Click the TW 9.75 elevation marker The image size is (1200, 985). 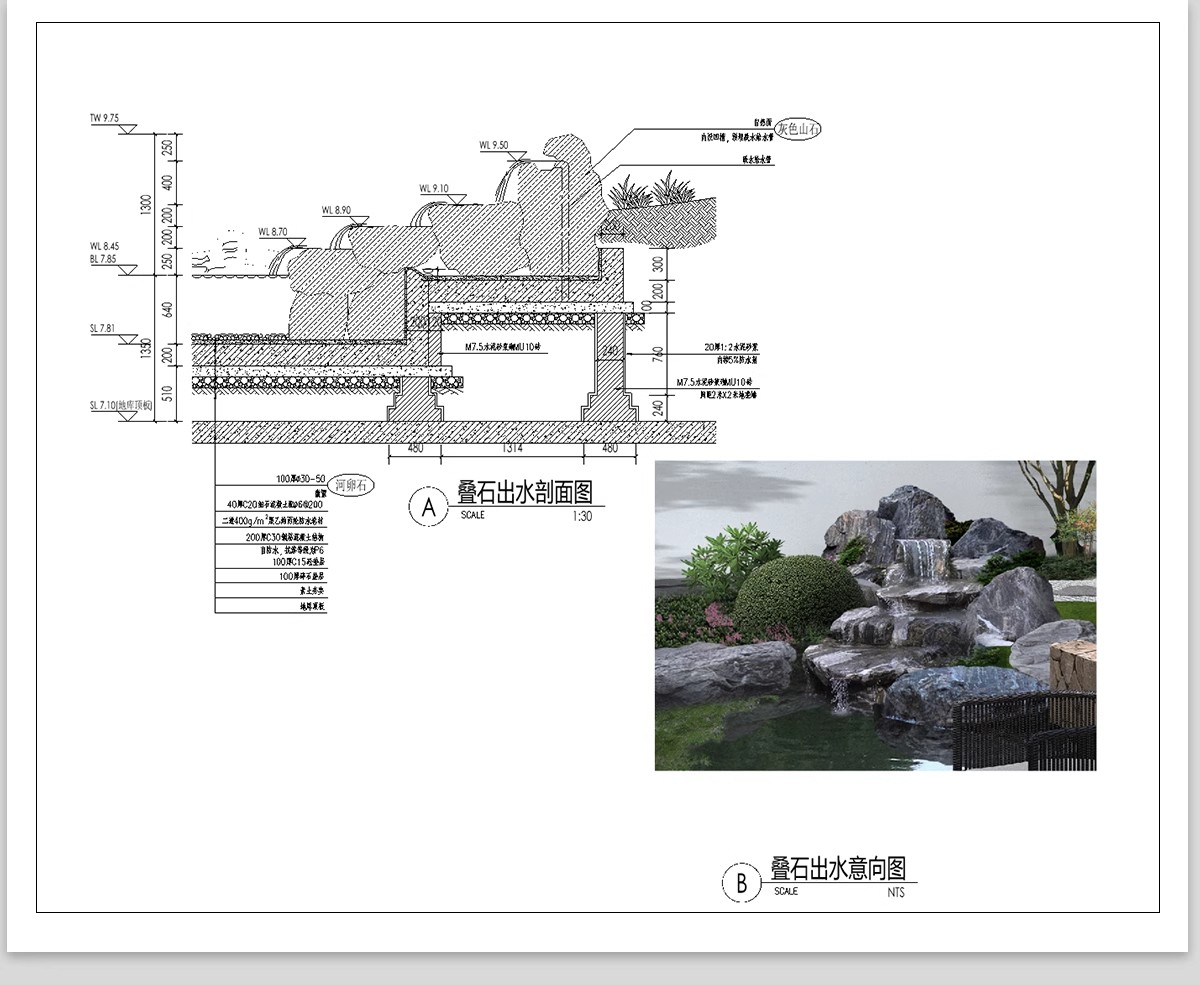[104, 118]
